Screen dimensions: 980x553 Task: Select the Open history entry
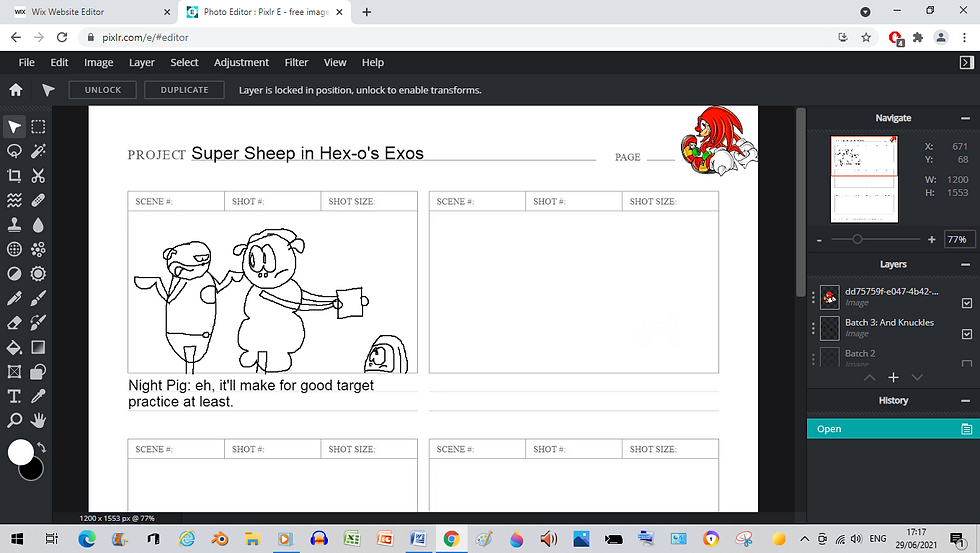(893, 429)
